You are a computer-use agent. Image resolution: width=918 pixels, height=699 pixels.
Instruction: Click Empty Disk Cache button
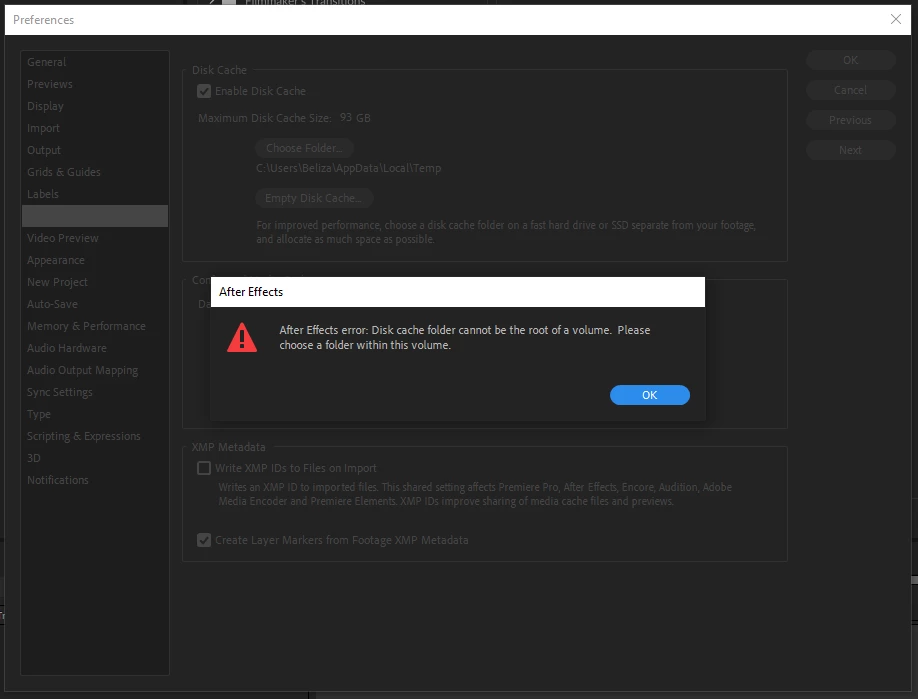[x=314, y=198]
